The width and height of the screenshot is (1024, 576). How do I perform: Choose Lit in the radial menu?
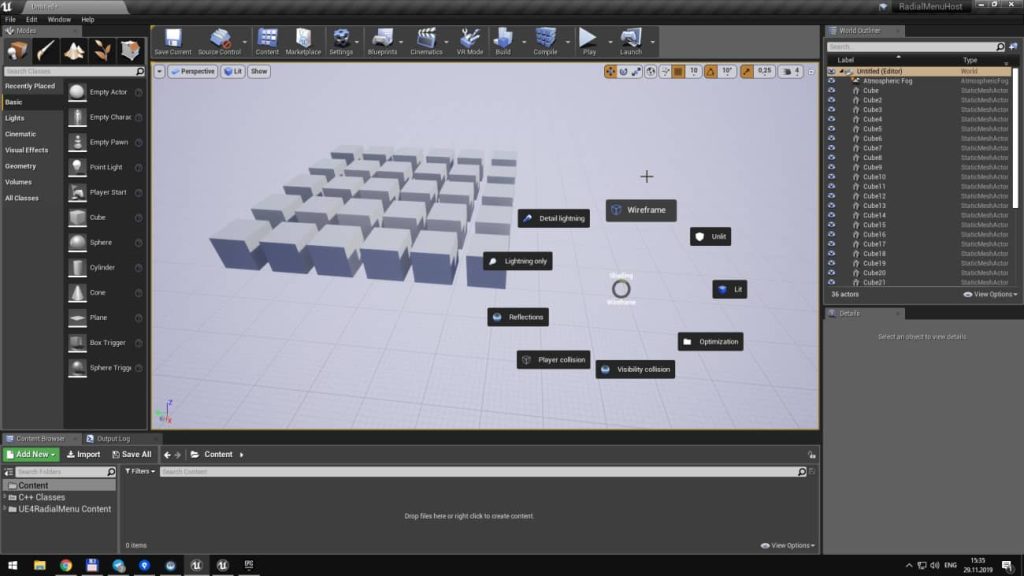tap(730, 289)
